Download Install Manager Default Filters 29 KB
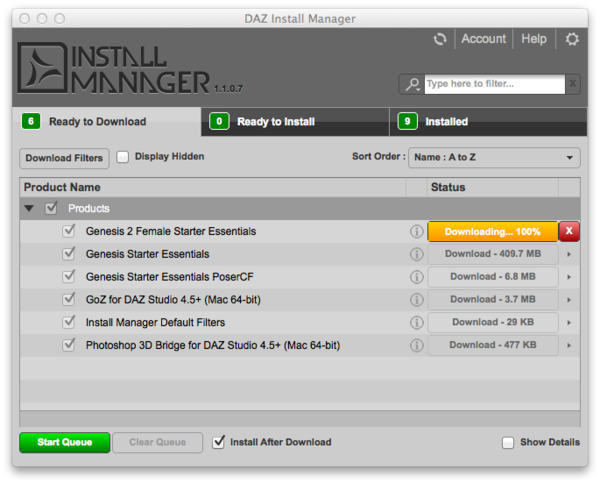This screenshot has width=600, height=484. (493, 322)
